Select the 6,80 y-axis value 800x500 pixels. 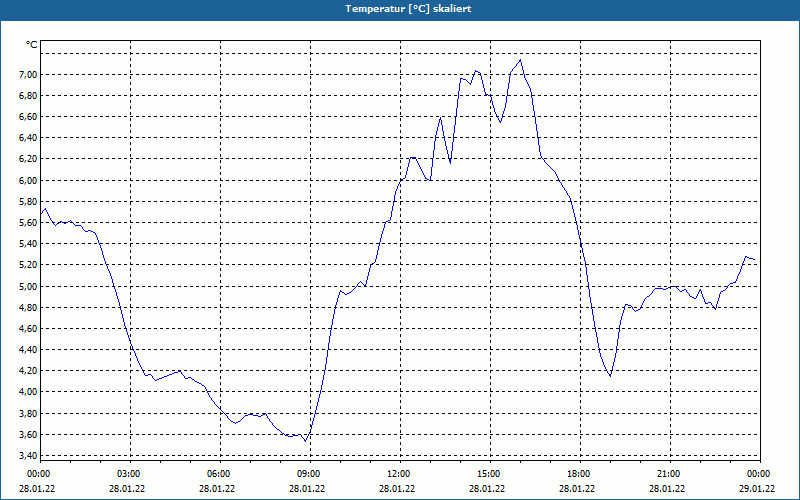(28, 96)
